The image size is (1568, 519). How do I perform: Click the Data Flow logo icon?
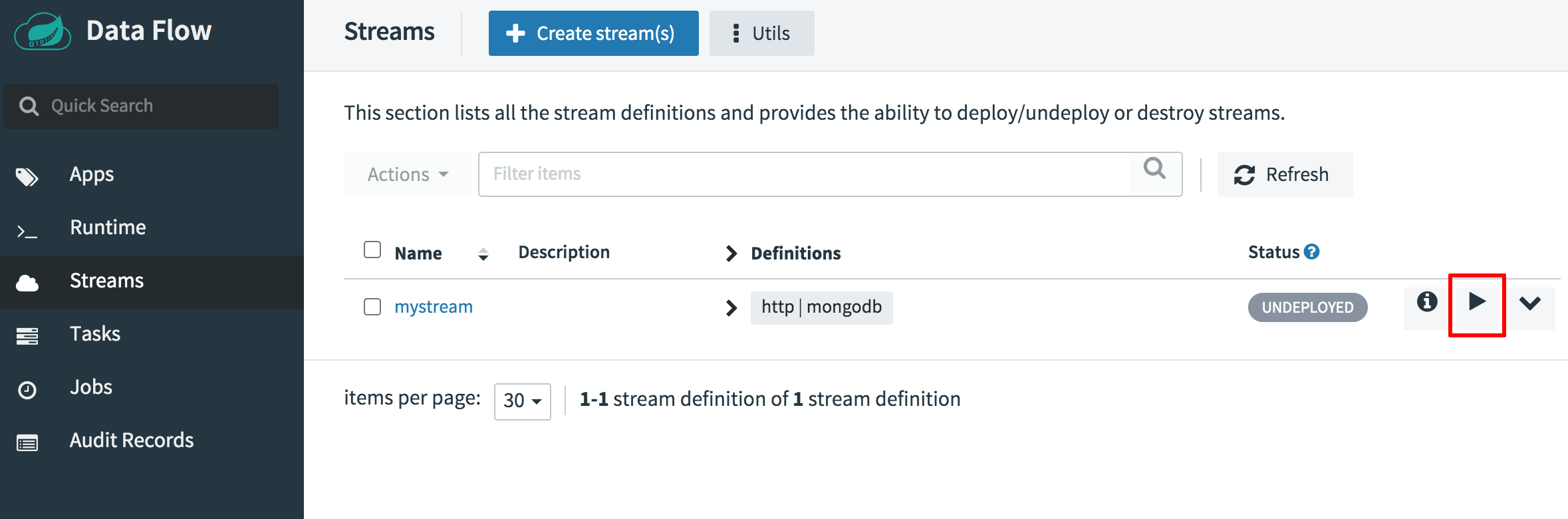tap(43, 32)
